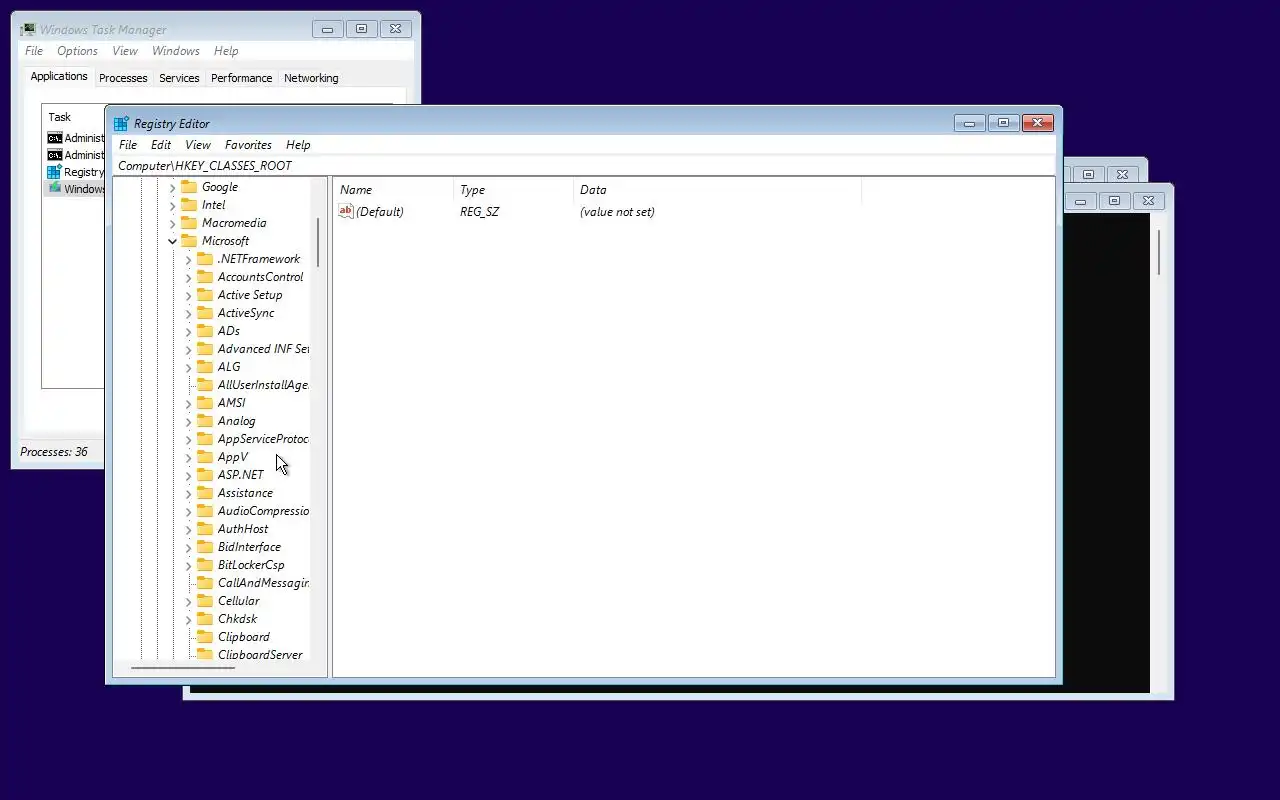Expand the Google registry key
Screen dimensions: 1280x800
pyautogui.click(x=172, y=187)
